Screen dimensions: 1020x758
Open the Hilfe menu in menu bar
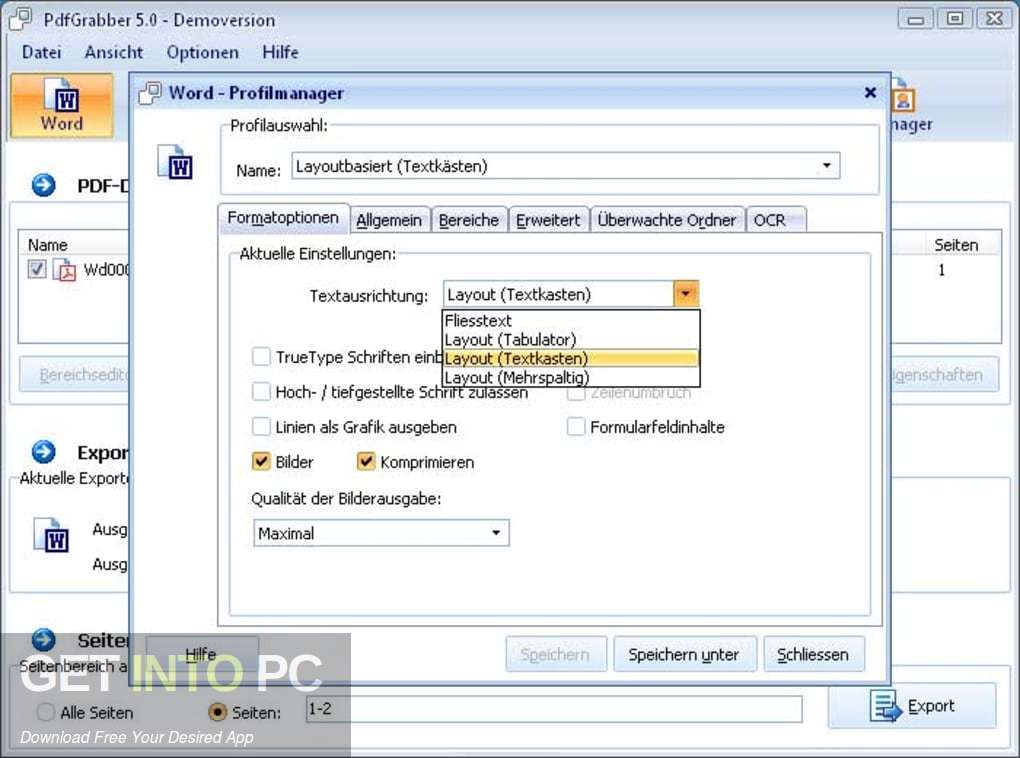coord(280,52)
